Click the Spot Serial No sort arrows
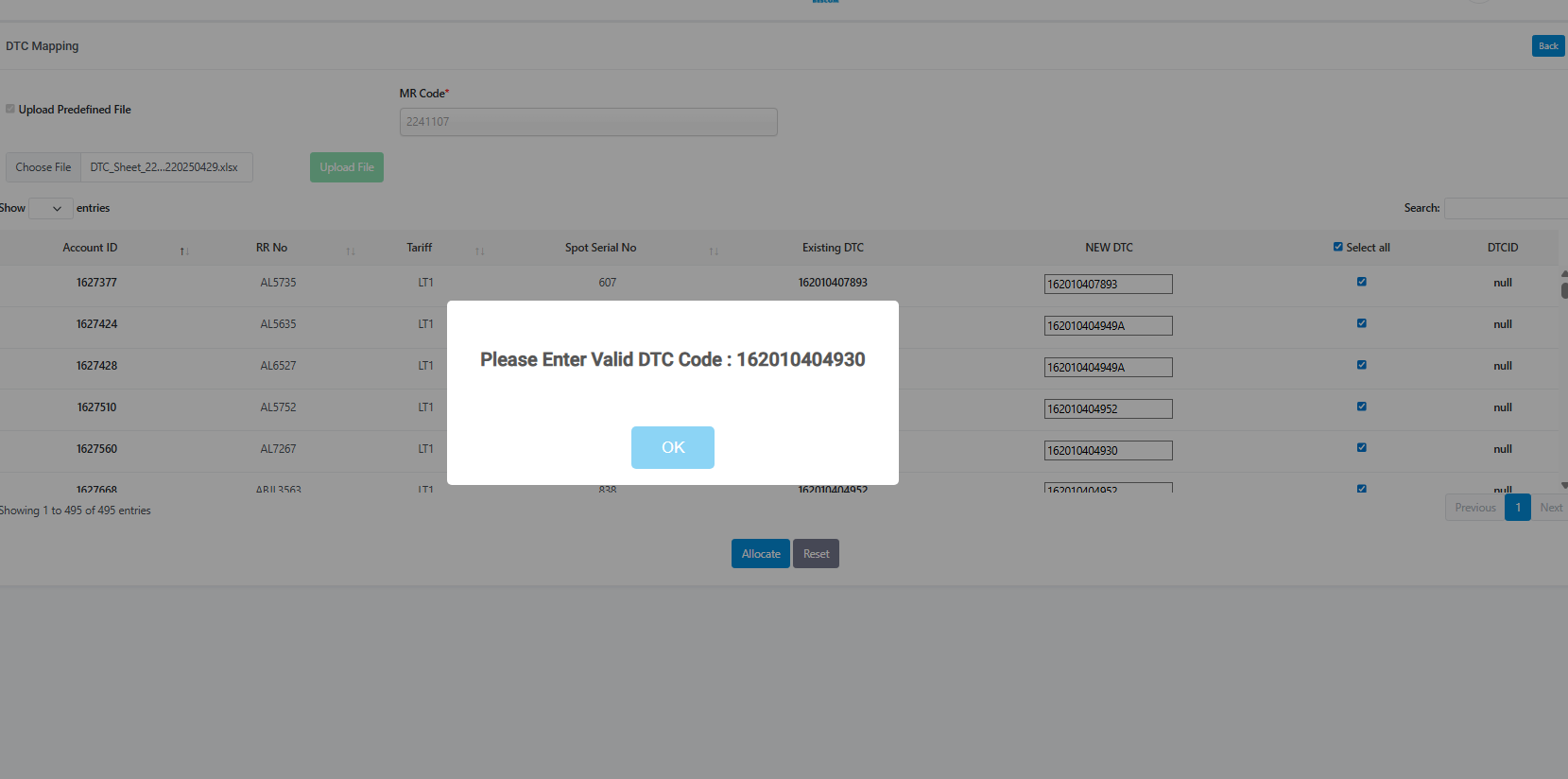The height and width of the screenshot is (779, 1568). pyautogui.click(x=714, y=251)
